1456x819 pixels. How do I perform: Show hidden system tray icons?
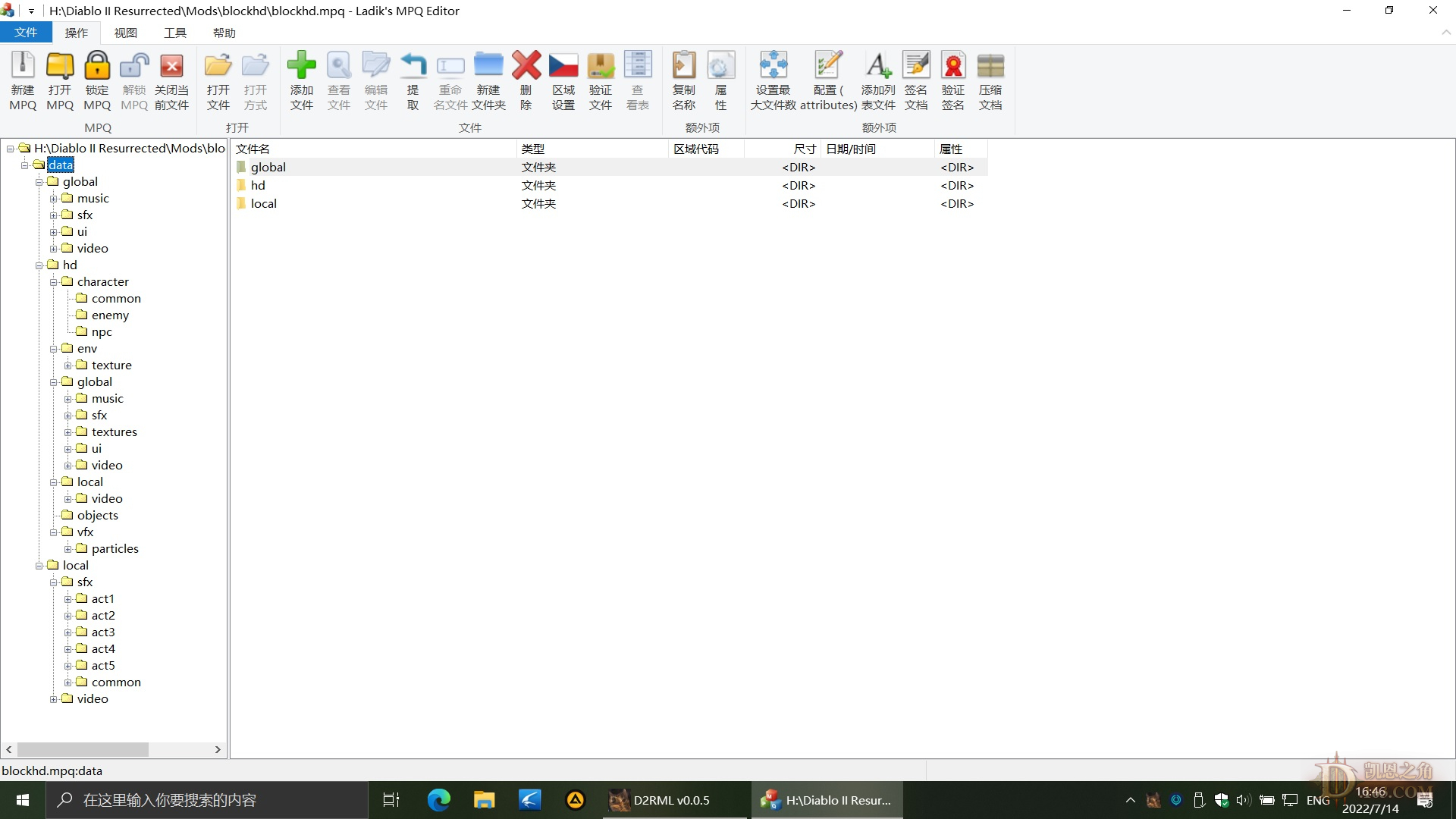click(1130, 800)
